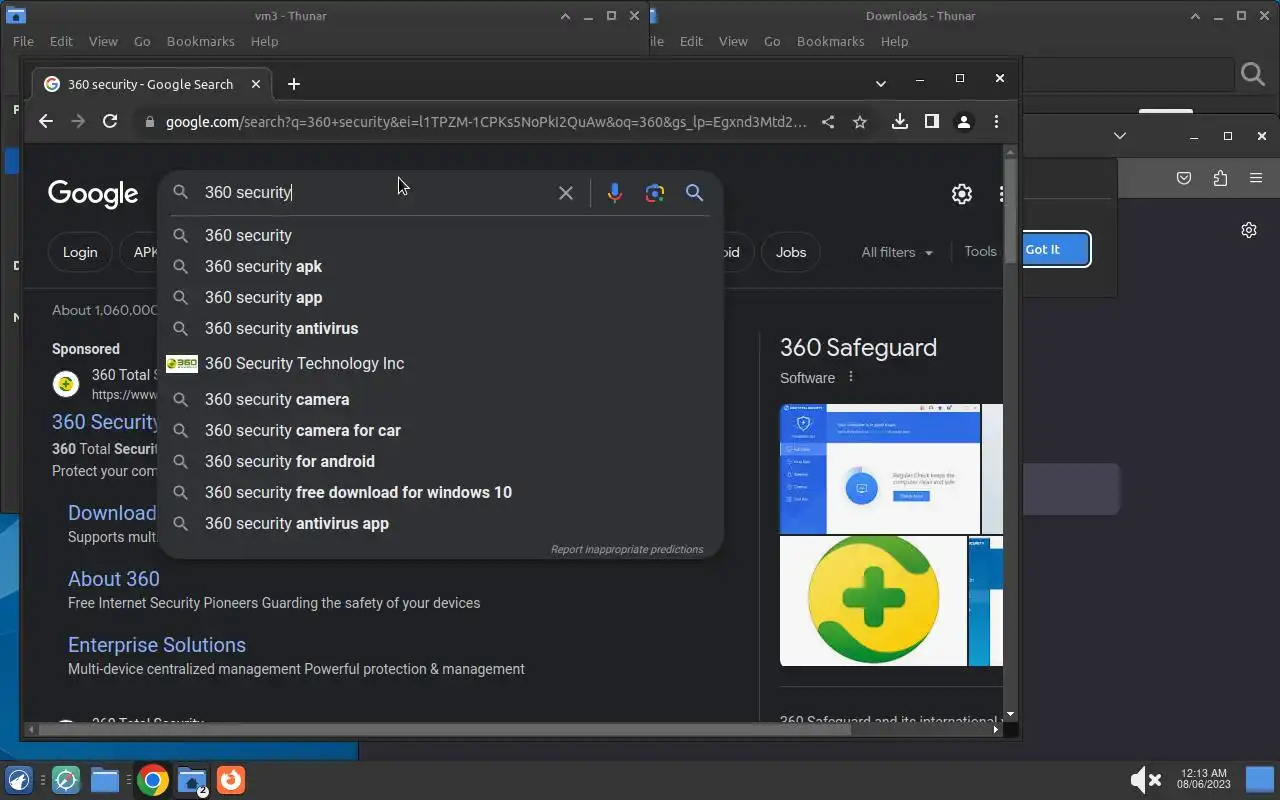Screen dimensions: 1280x800
Task: Open Chrome downloads icon
Action: pos(900,121)
